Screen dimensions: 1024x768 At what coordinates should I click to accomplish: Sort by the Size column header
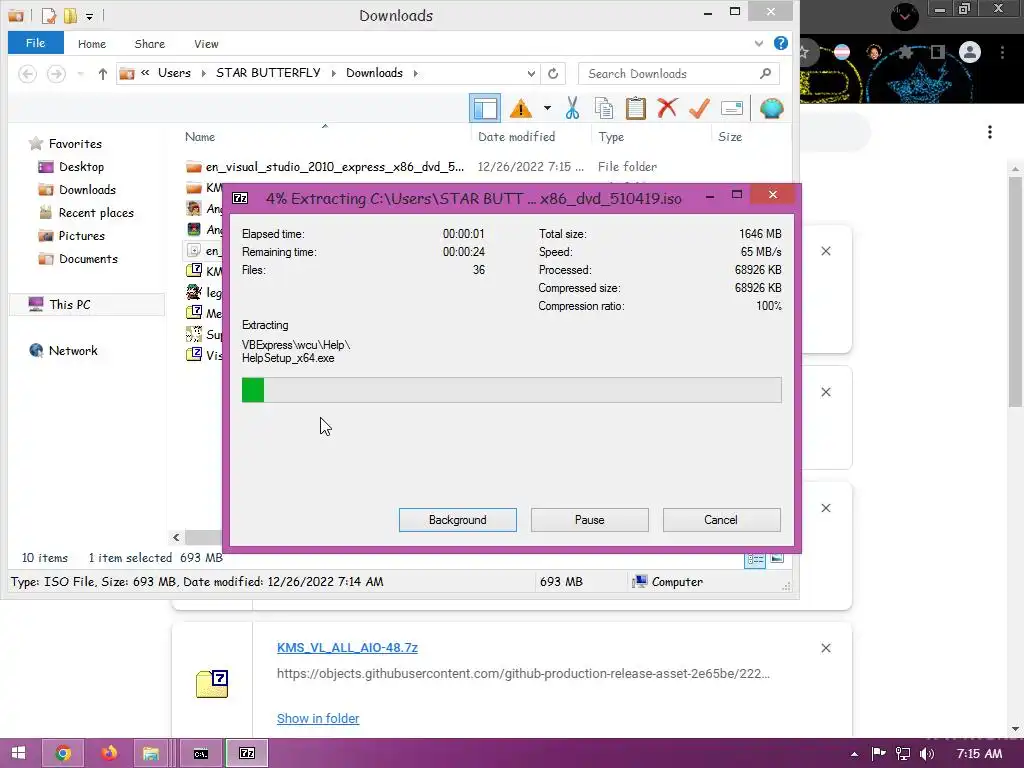(729, 136)
